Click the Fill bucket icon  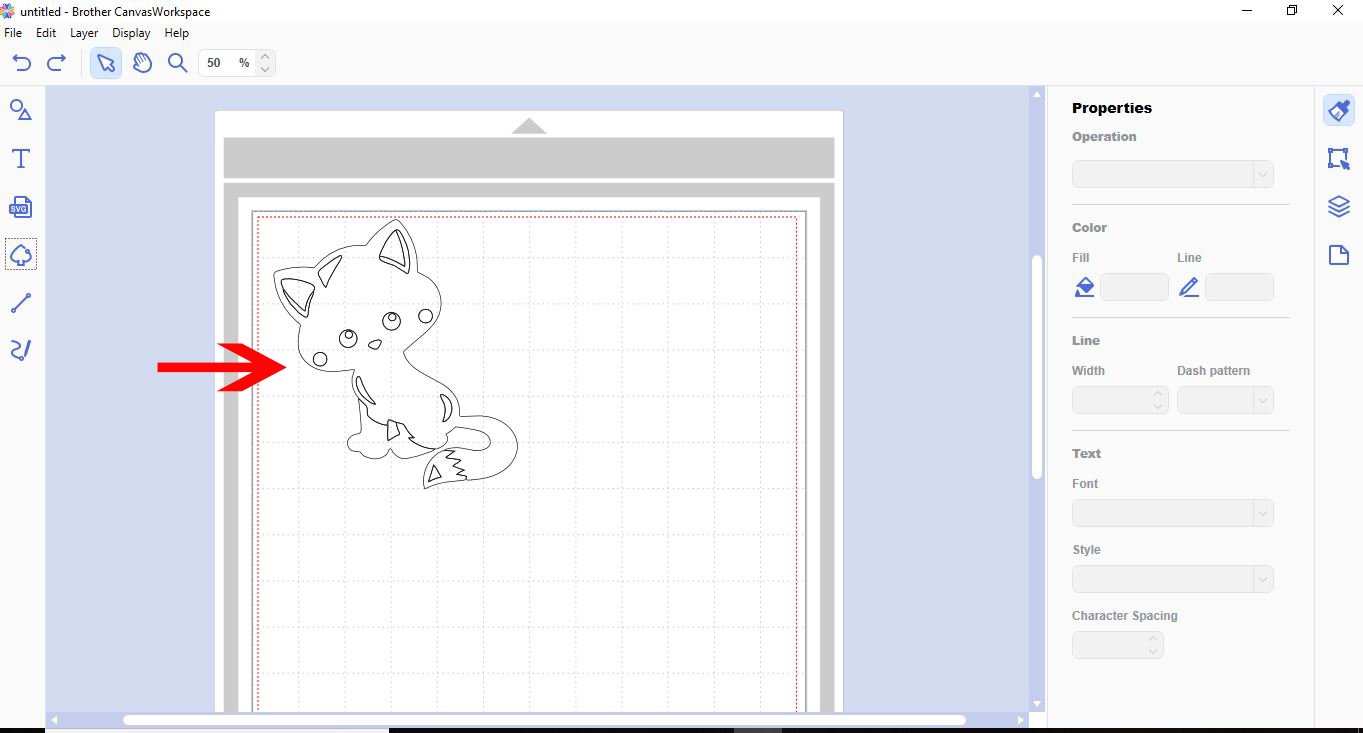(x=1084, y=288)
